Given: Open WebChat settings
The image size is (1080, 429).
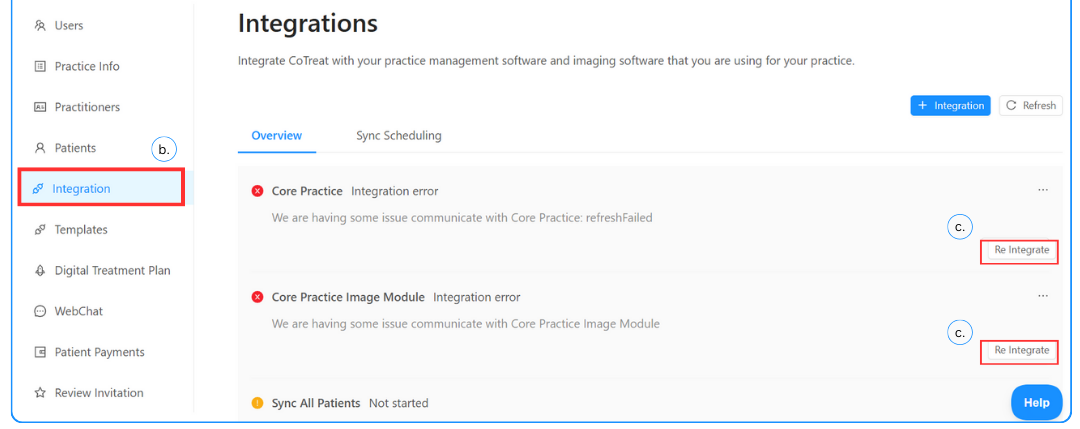Looking at the screenshot, I should [79, 311].
